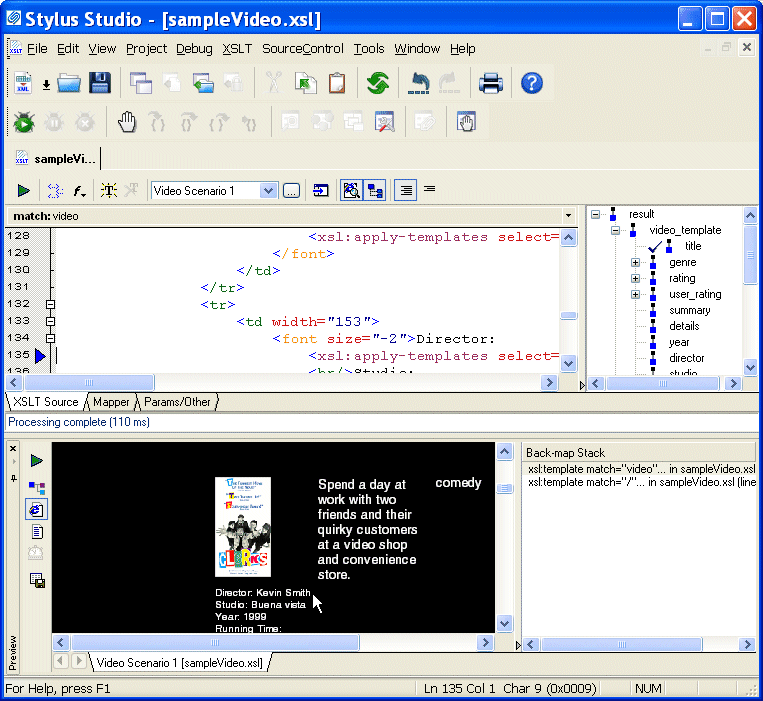Toggle the template tree view button

click(x=376, y=190)
